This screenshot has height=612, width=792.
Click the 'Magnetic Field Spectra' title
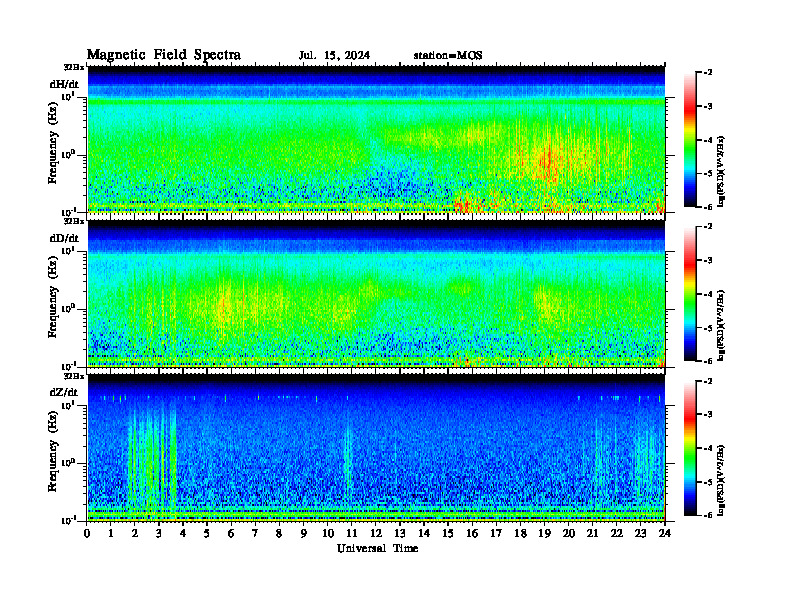coord(164,55)
